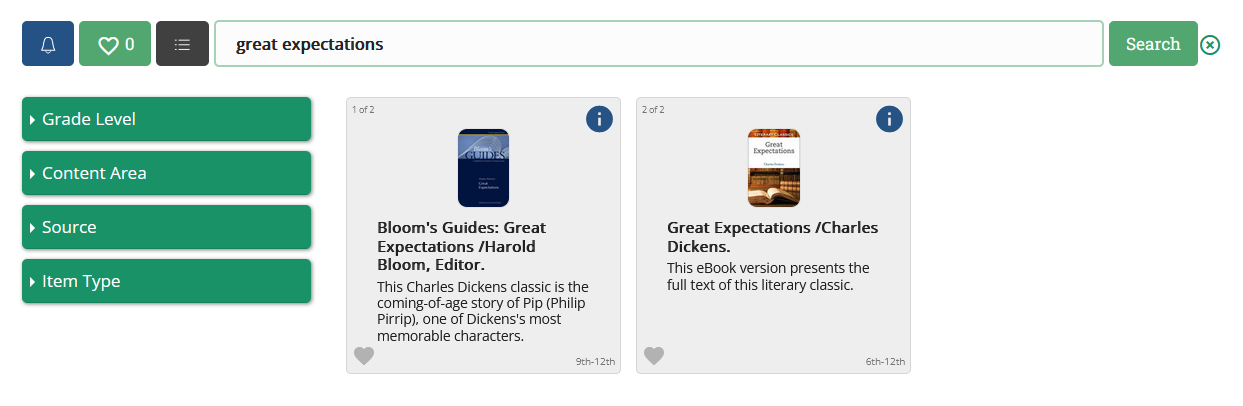Open the favorites heart counter
Image resolution: width=1243 pixels, height=406 pixels.
tap(115, 44)
